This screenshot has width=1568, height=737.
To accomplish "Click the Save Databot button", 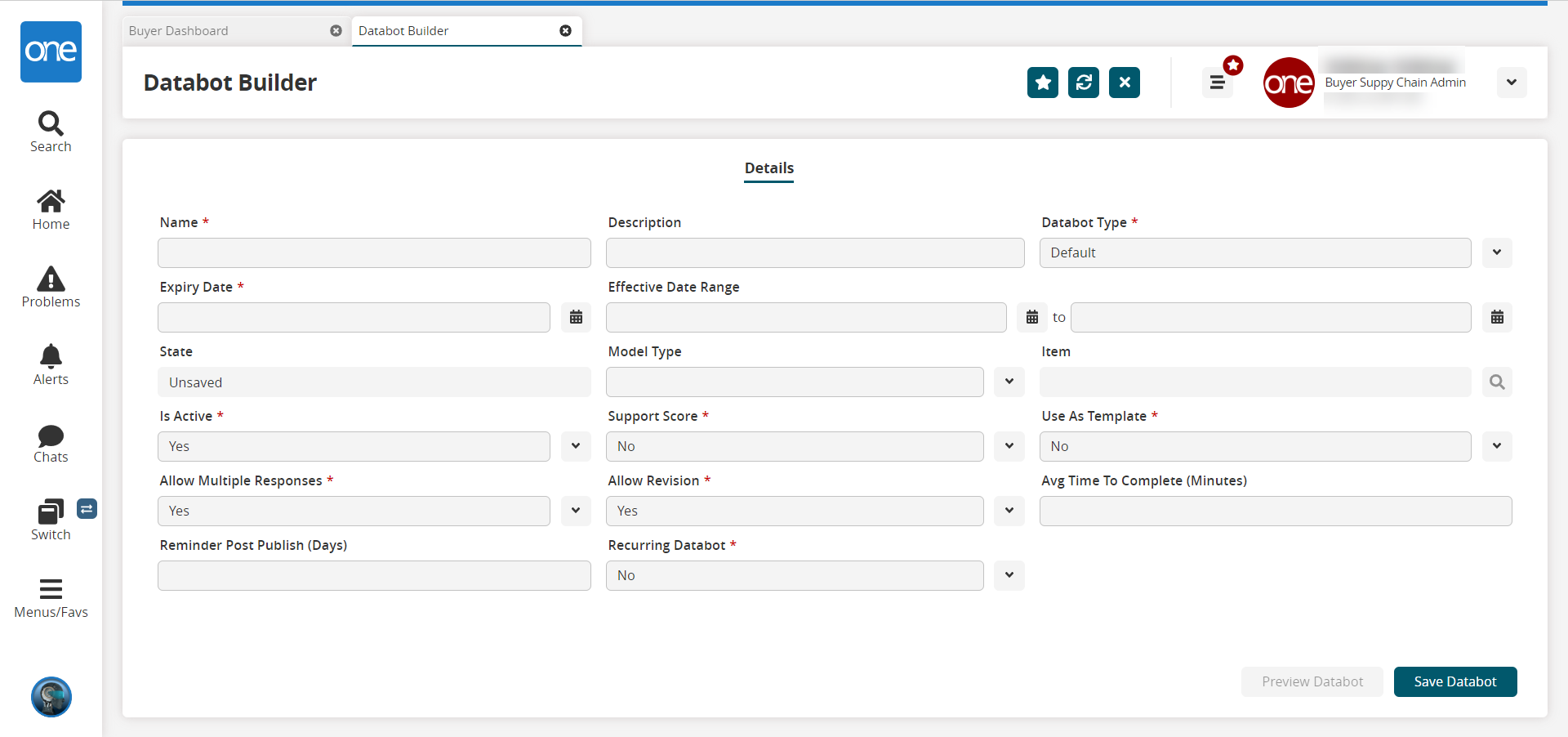I will click(1454, 681).
